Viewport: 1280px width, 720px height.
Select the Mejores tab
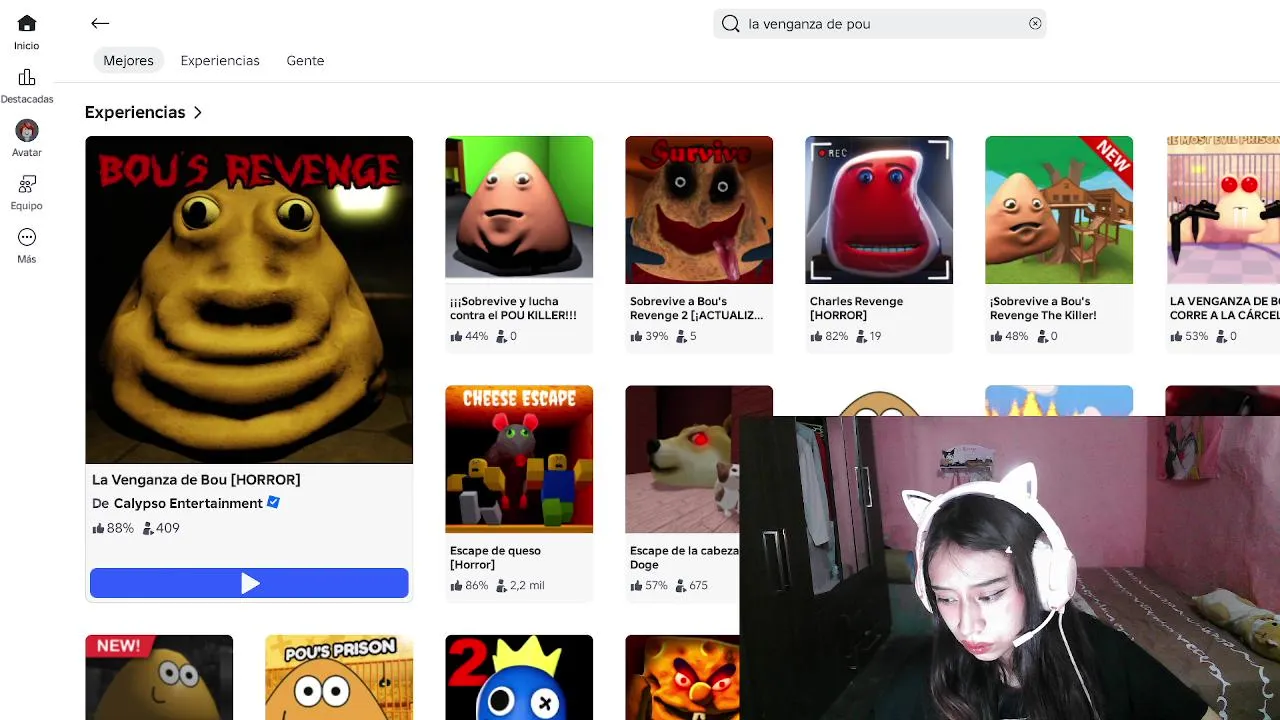point(128,61)
